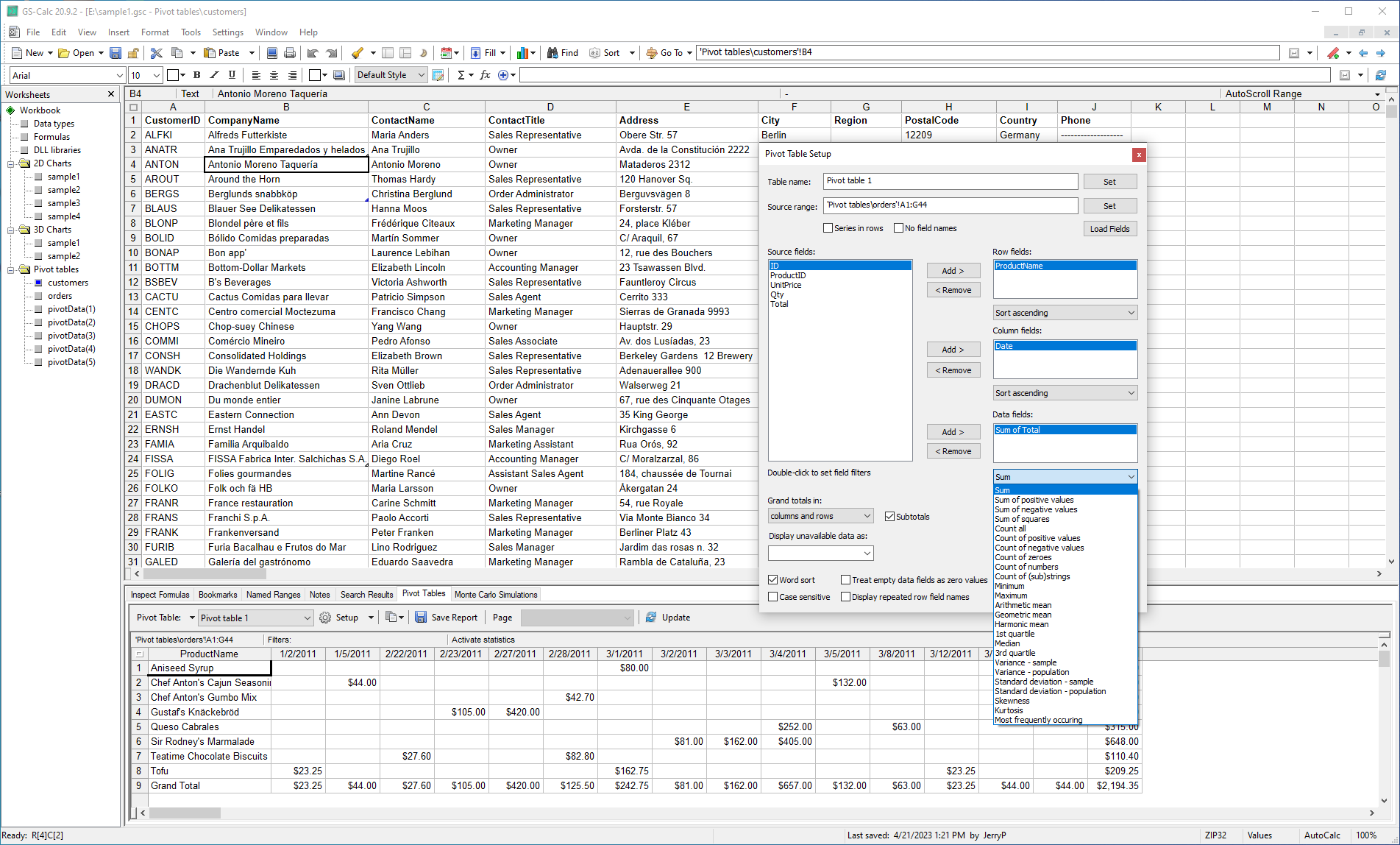Click the Find binoculars icon
This screenshot has width=1400, height=845.
[552, 53]
